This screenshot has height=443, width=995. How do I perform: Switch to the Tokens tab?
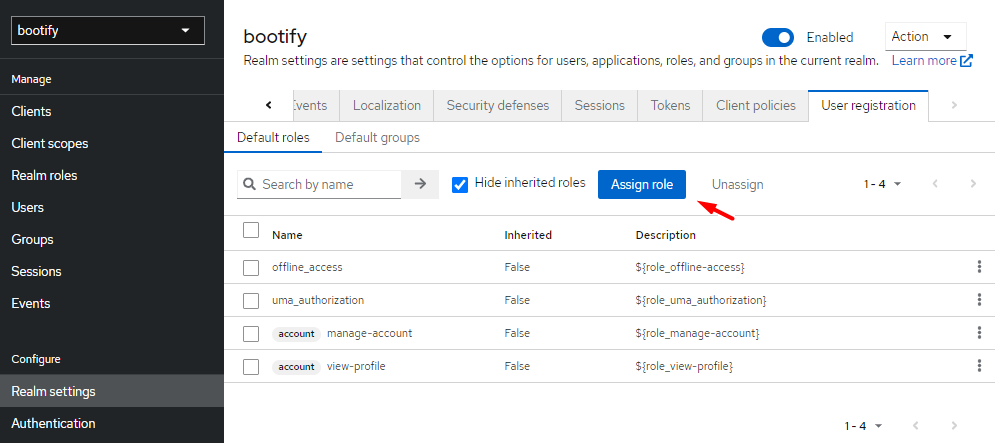coord(670,105)
